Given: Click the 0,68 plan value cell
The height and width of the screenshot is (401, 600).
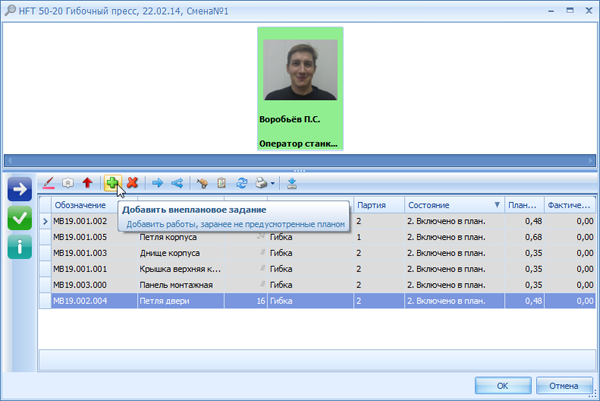Looking at the screenshot, I should (x=524, y=237).
